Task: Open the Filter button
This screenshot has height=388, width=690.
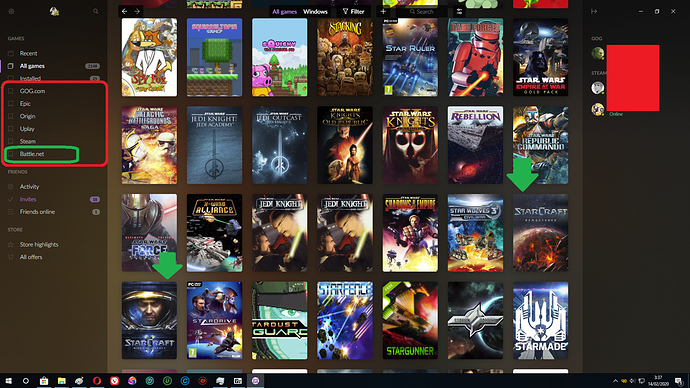Action: pos(353,12)
